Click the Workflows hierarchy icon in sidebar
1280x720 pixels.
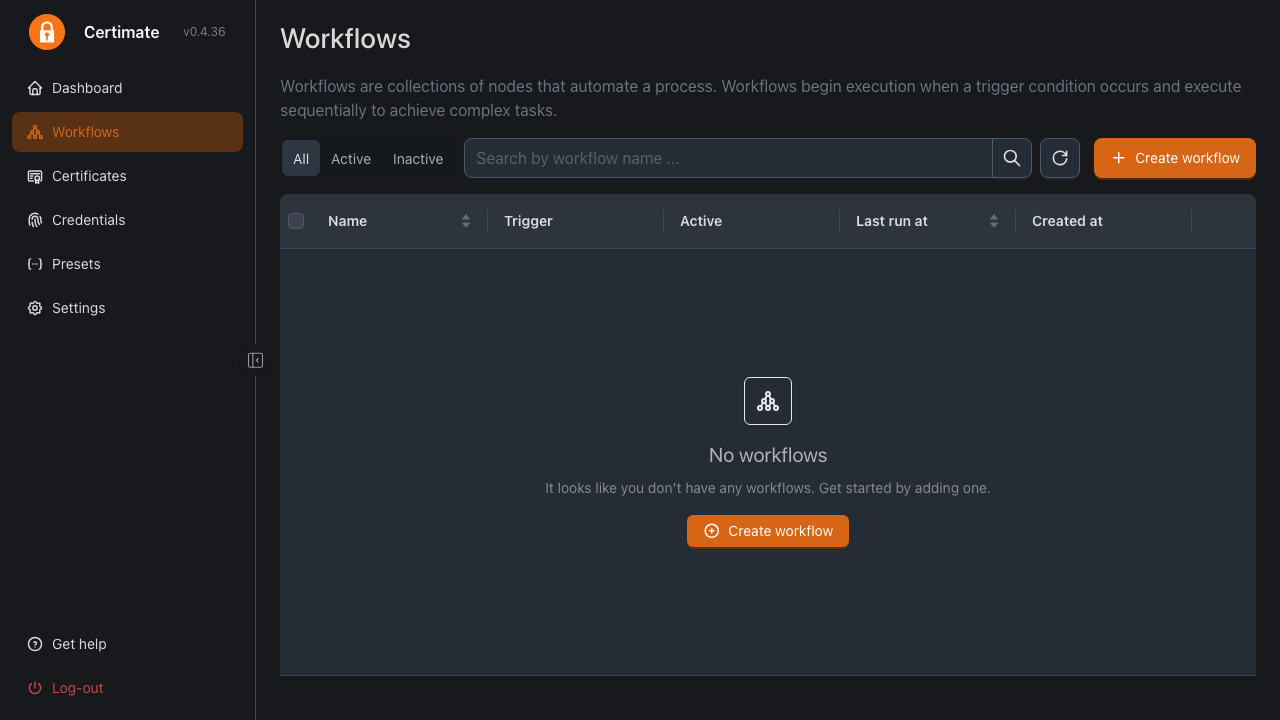(x=35, y=132)
